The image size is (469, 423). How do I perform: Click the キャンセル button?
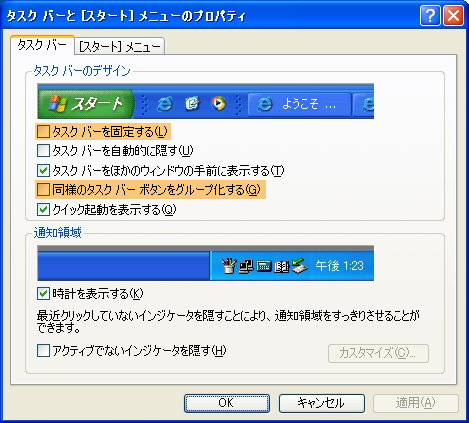[x=322, y=403]
